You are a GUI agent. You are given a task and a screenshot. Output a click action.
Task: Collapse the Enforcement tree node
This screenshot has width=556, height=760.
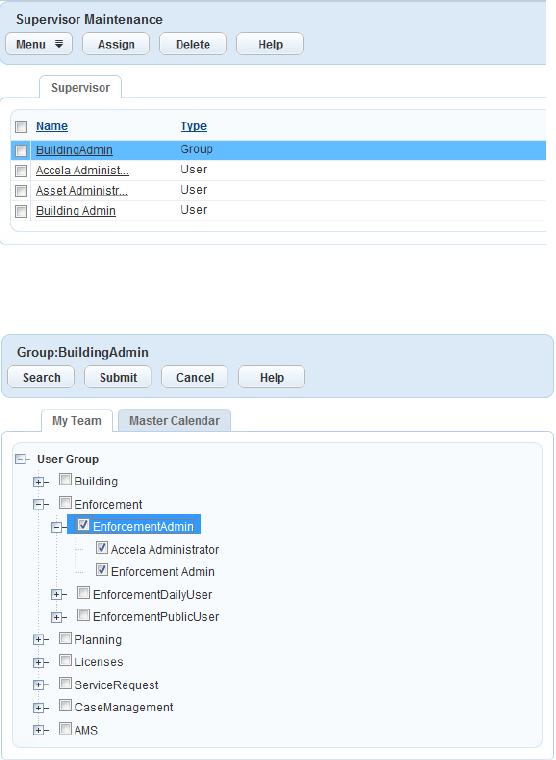point(38,505)
